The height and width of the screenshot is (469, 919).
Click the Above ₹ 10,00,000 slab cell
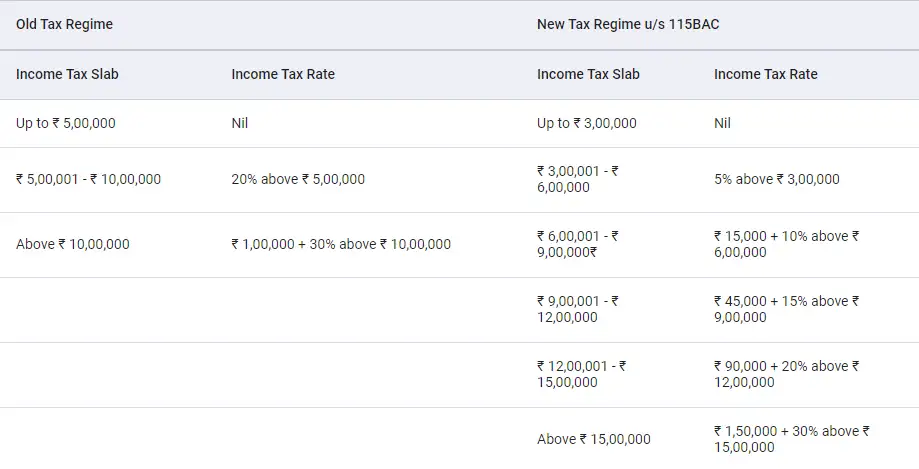click(72, 244)
